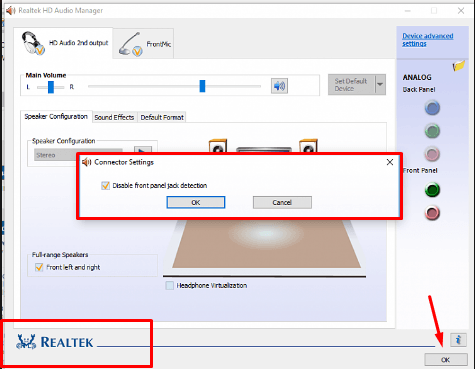Screen dimensions: 475x369
Task: Click the Back Panel label
Action: (x=419, y=90)
